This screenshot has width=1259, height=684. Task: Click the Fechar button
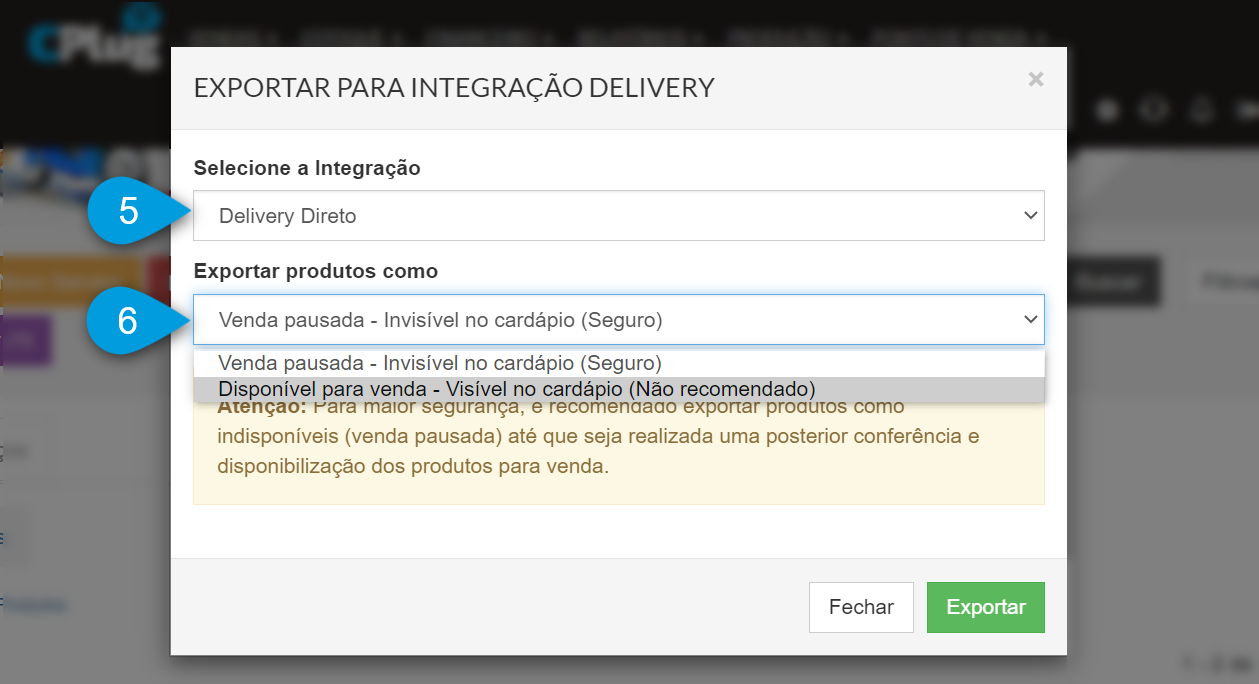click(x=861, y=607)
